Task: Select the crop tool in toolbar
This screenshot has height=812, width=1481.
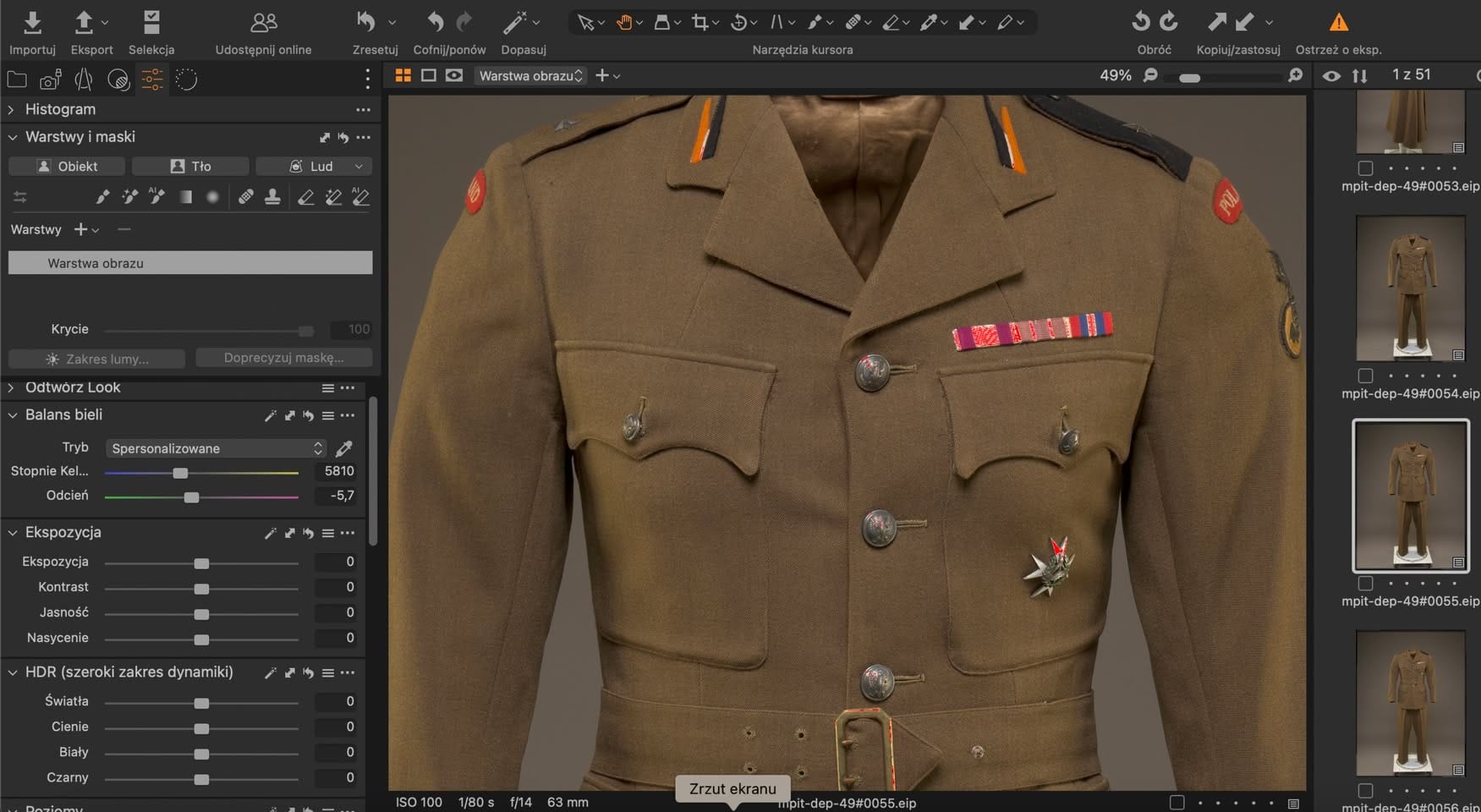Action: (699, 23)
